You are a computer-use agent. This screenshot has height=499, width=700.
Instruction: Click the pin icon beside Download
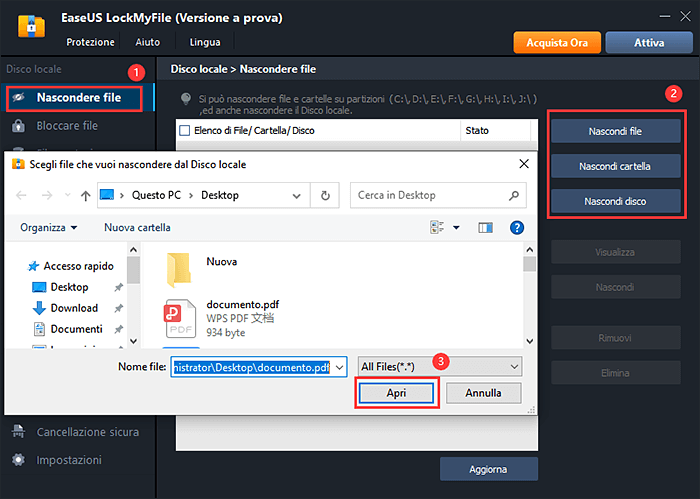pos(118,308)
